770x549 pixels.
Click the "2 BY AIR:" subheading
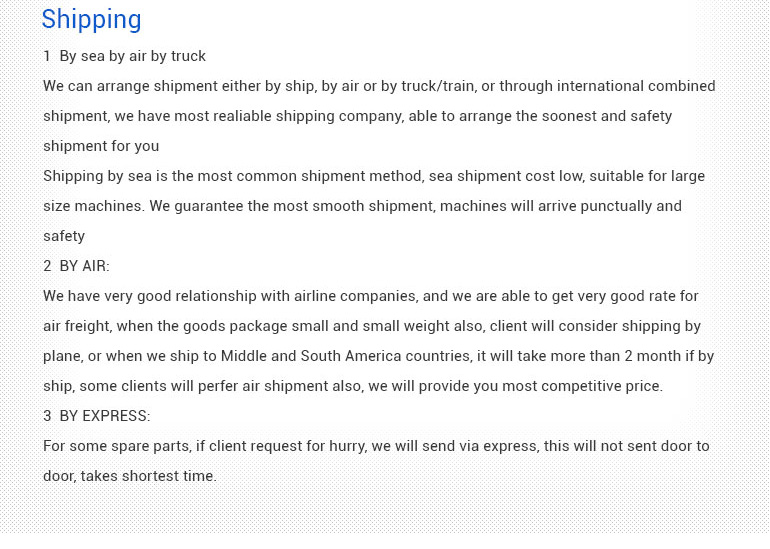(x=76, y=266)
